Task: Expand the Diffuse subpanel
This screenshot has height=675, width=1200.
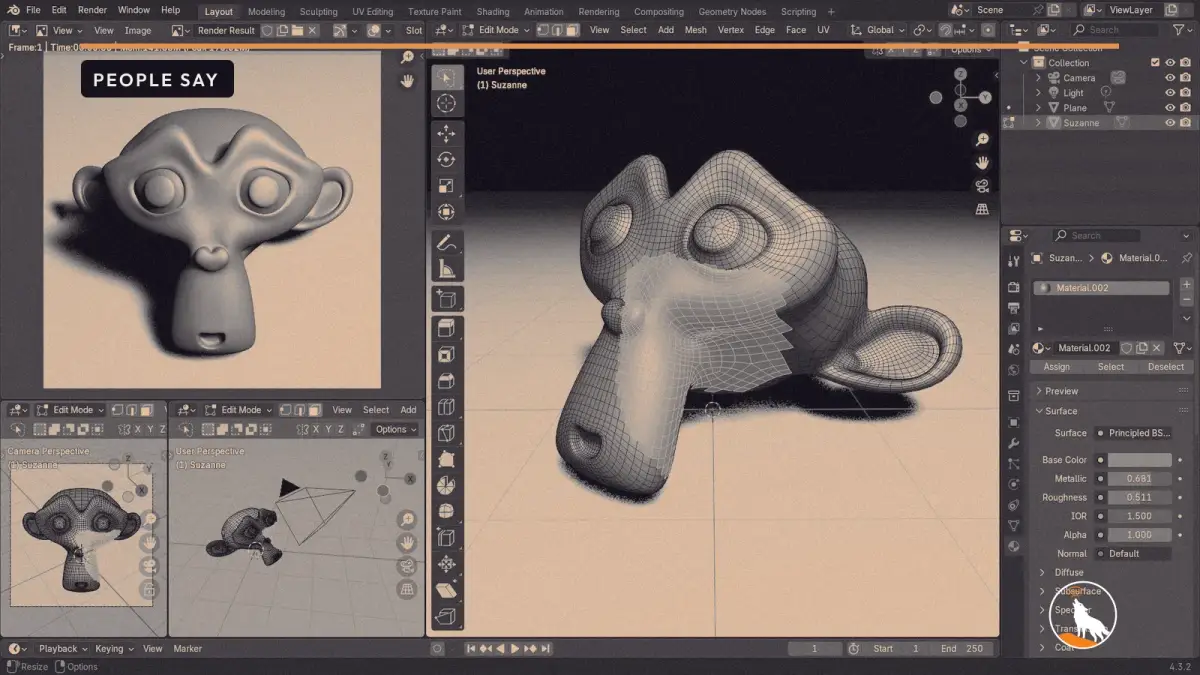Action: click(x=1042, y=573)
